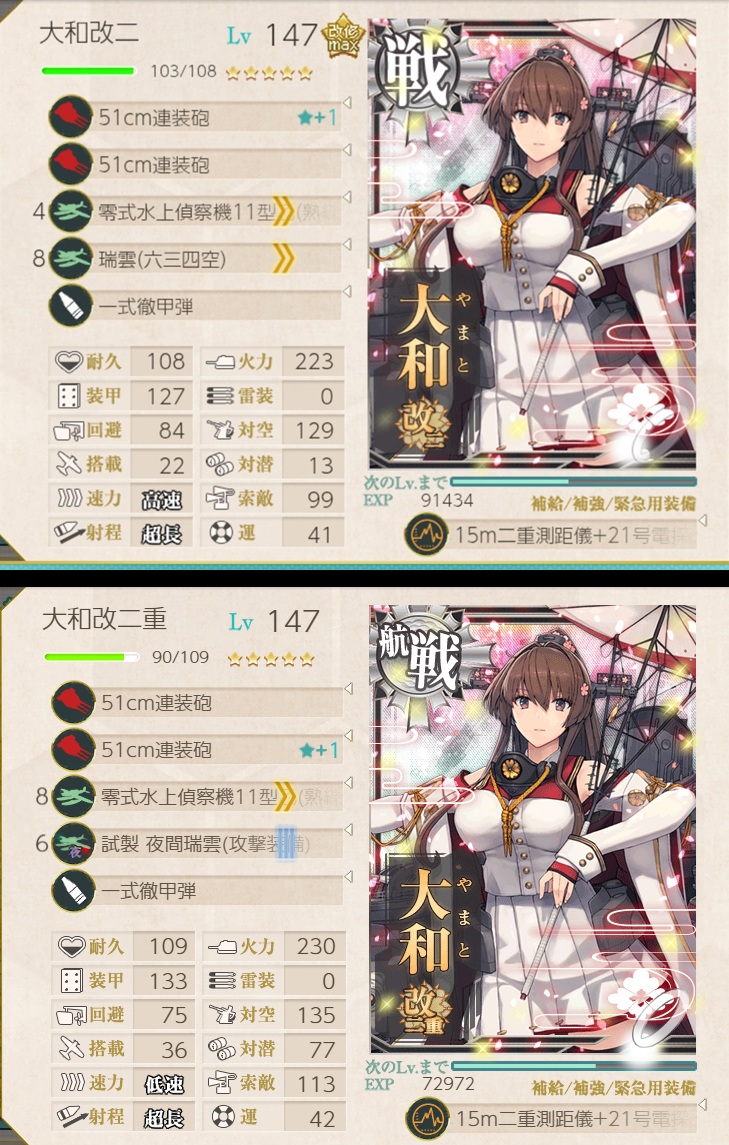Click top panel's first 51cm連装砲 red gun icon
This screenshot has height=1145, width=729.
click(x=70, y=117)
